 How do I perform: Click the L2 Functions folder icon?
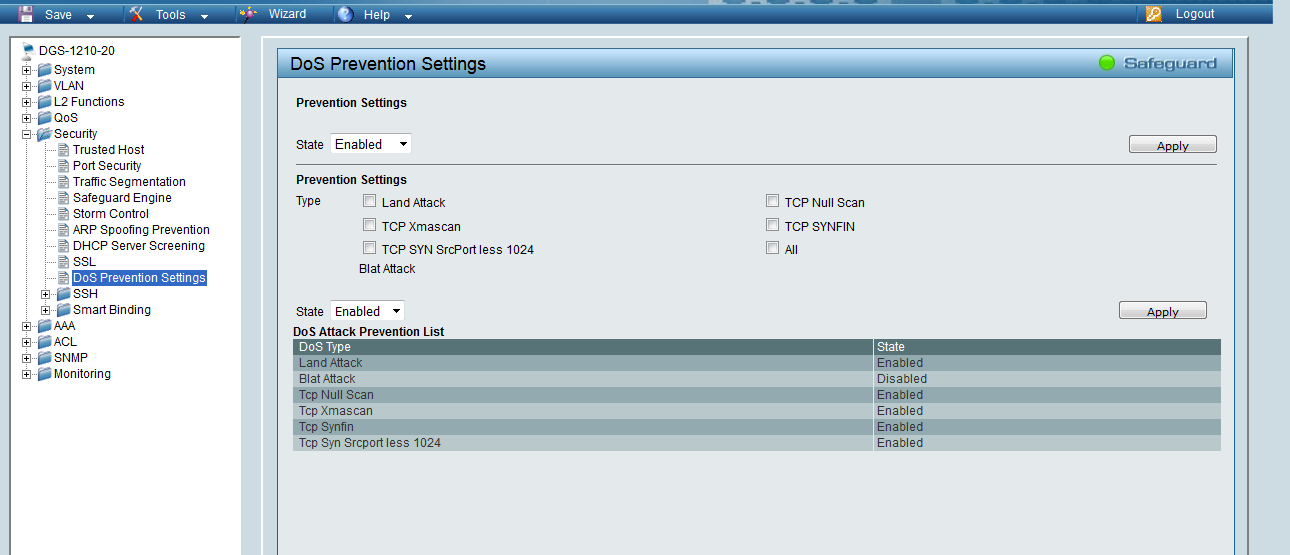coord(44,102)
